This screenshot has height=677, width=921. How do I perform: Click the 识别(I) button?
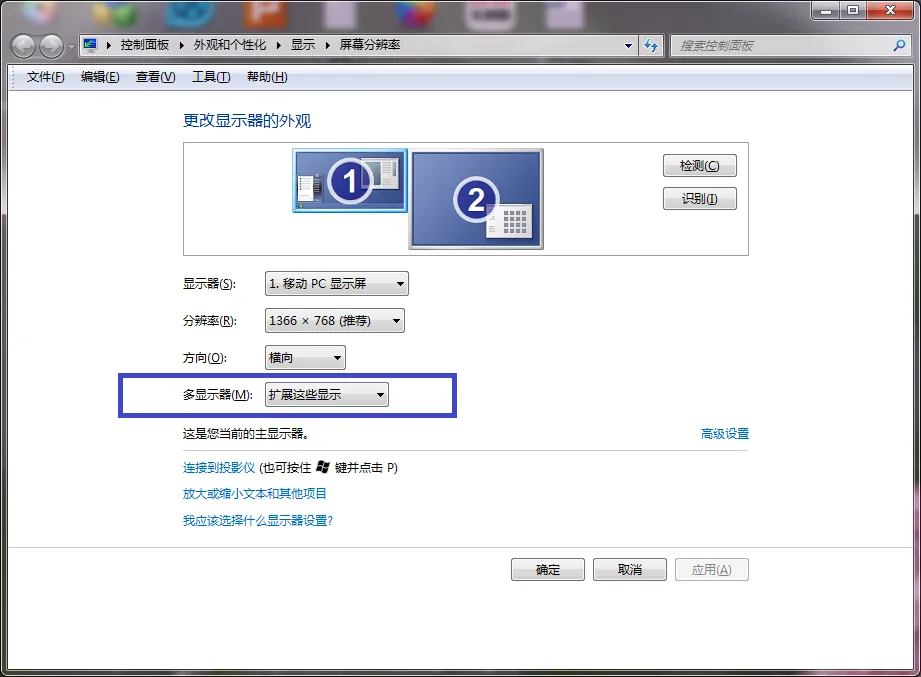click(700, 198)
